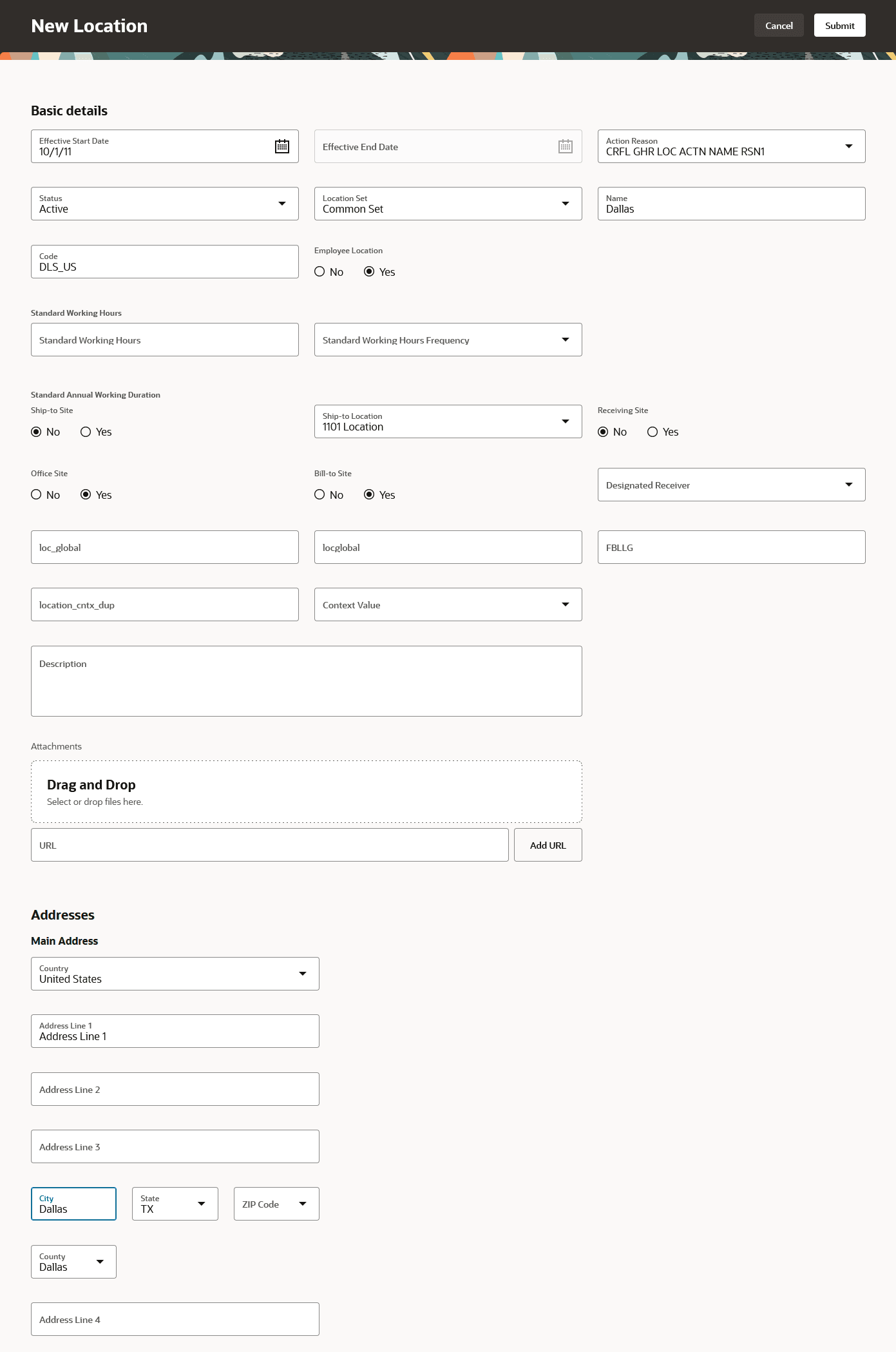The height and width of the screenshot is (1352, 896).
Task: Select Yes for Ship-to Site
Action: [x=86, y=432]
